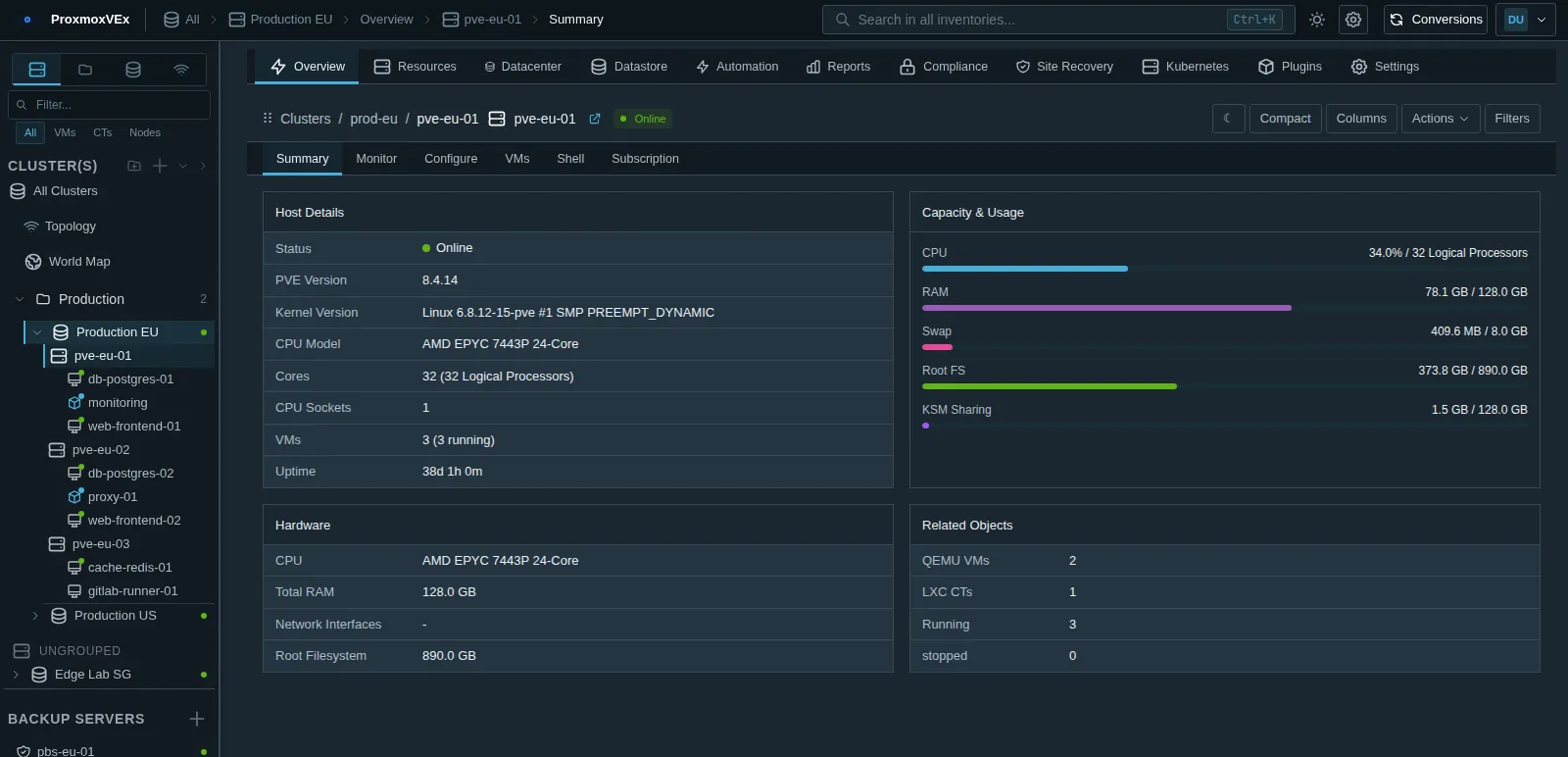Image resolution: width=1568 pixels, height=757 pixels.
Task: Open pve-eu-01 in external link
Action: tap(595, 119)
